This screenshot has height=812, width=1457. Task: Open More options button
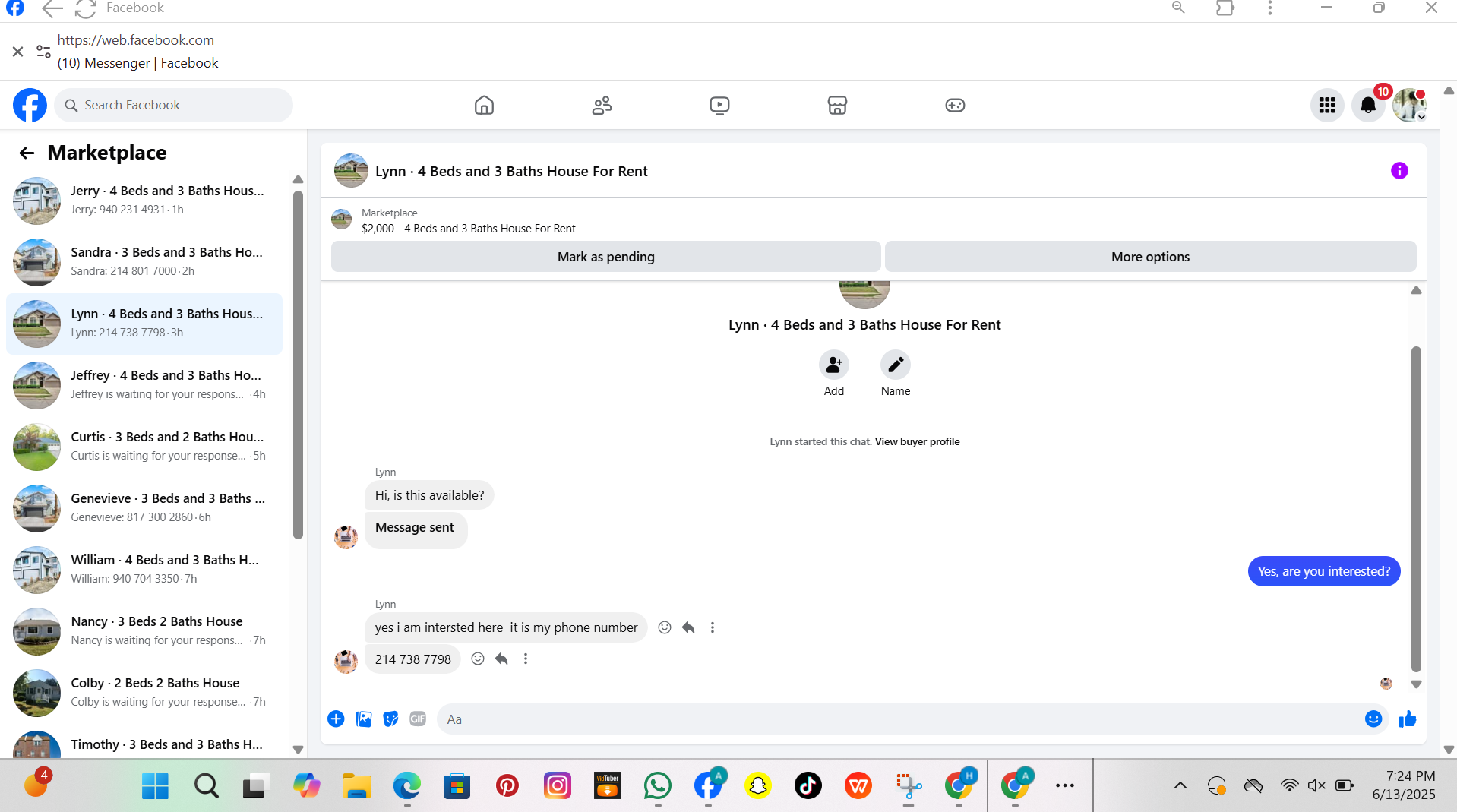[x=1150, y=257]
